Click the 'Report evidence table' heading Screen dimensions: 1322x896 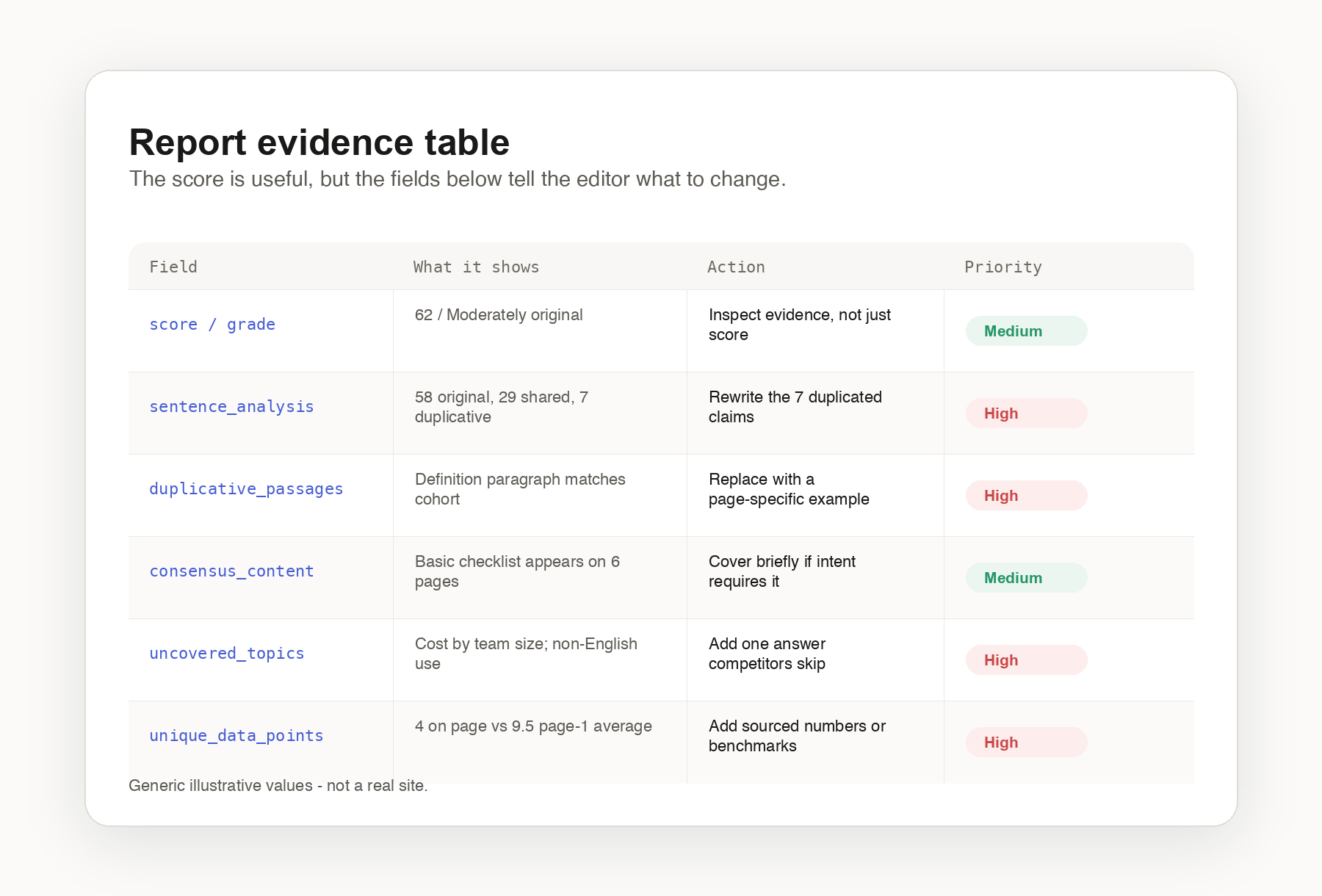point(319,142)
